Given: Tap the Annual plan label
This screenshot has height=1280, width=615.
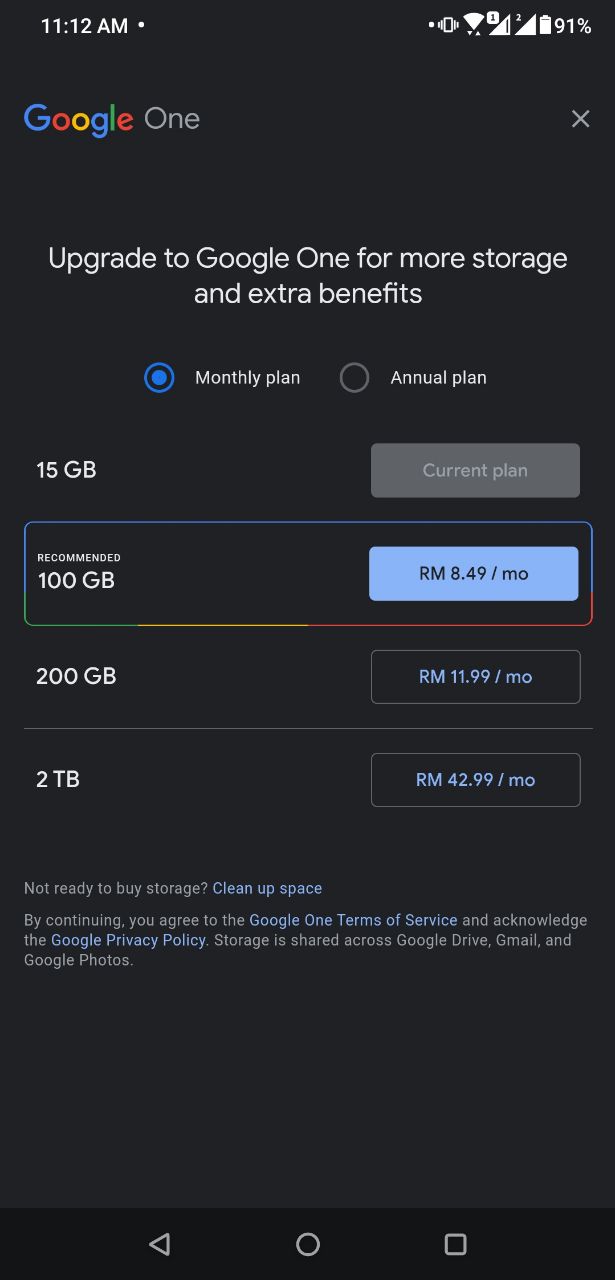Looking at the screenshot, I should pyautogui.click(x=438, y=378).
